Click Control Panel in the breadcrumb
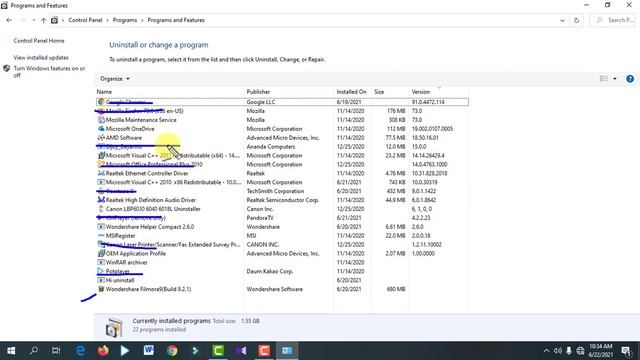This screenshot has height=360, width=640. point(85,20)
